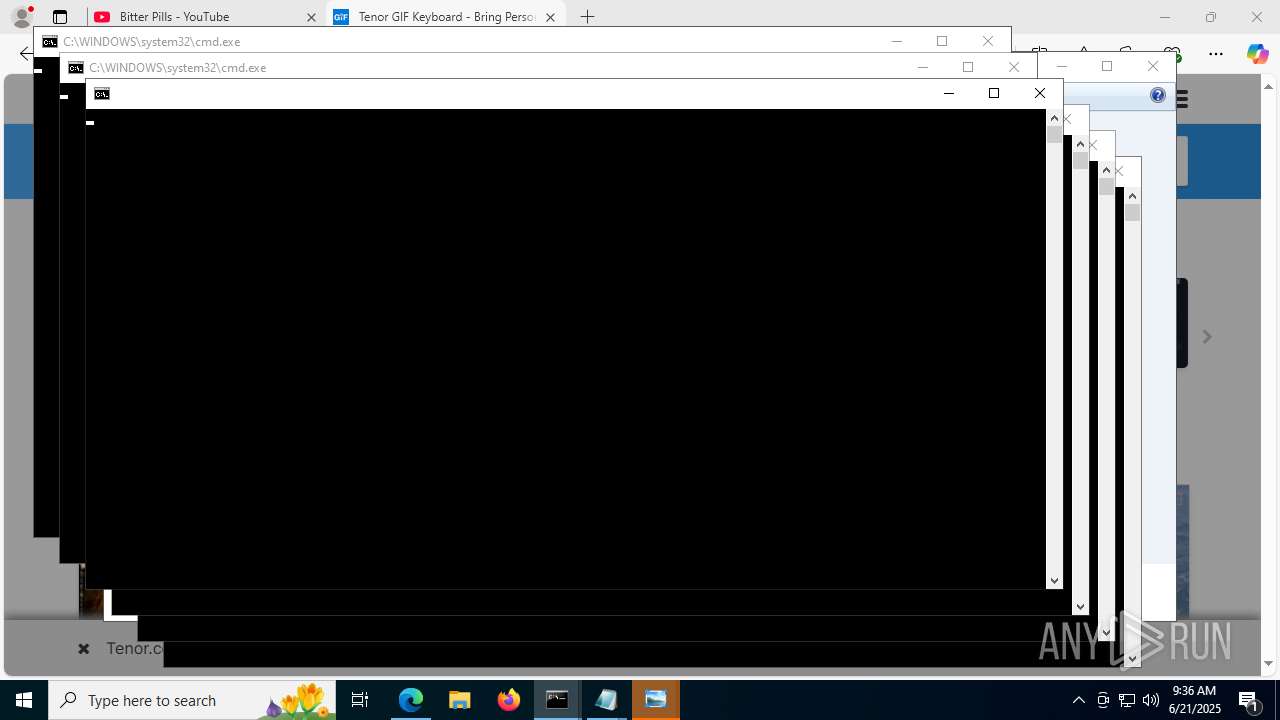1280x720 pixels.
Task: Click the frontmost cmd scrollbar thumb
Action: (x=1054, y=134)
